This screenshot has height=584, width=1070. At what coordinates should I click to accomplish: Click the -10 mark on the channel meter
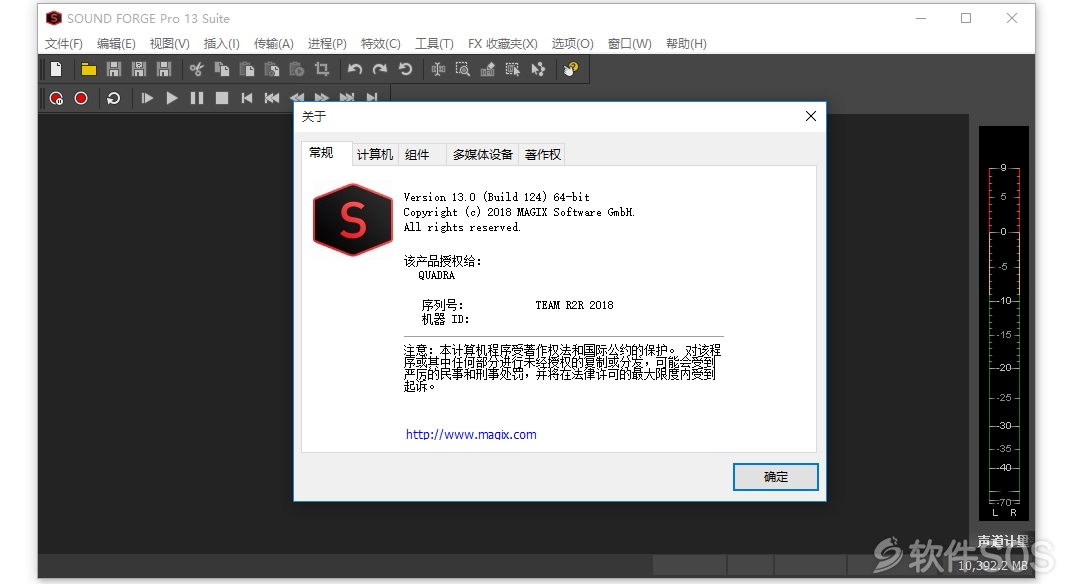point(1004,301)
